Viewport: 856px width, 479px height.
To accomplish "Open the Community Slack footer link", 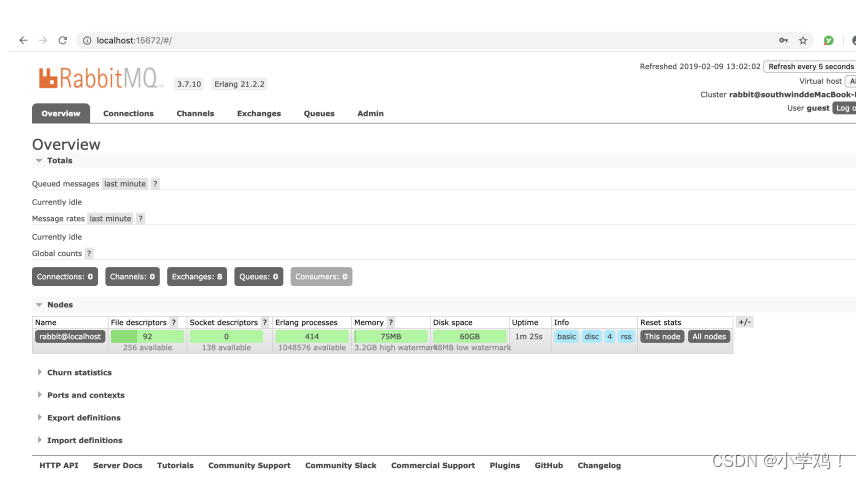I will 341,465.
